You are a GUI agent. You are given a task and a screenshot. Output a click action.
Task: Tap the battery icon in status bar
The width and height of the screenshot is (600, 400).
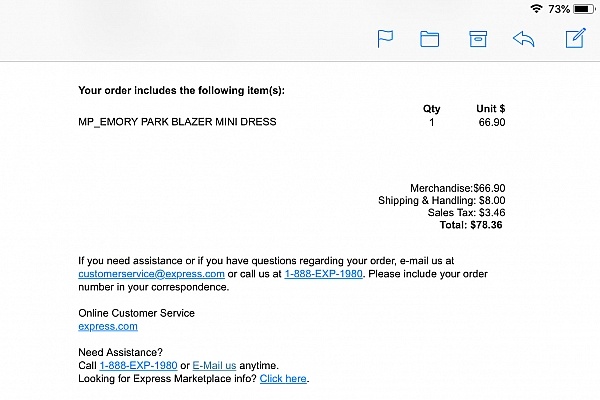pos(584,9)
